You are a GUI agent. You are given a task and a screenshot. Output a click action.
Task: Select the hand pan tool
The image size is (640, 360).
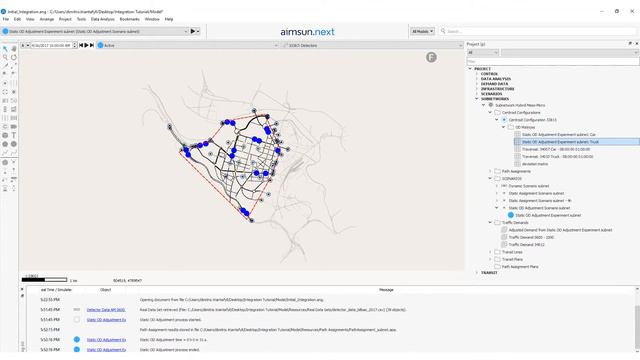click(14, 49)
